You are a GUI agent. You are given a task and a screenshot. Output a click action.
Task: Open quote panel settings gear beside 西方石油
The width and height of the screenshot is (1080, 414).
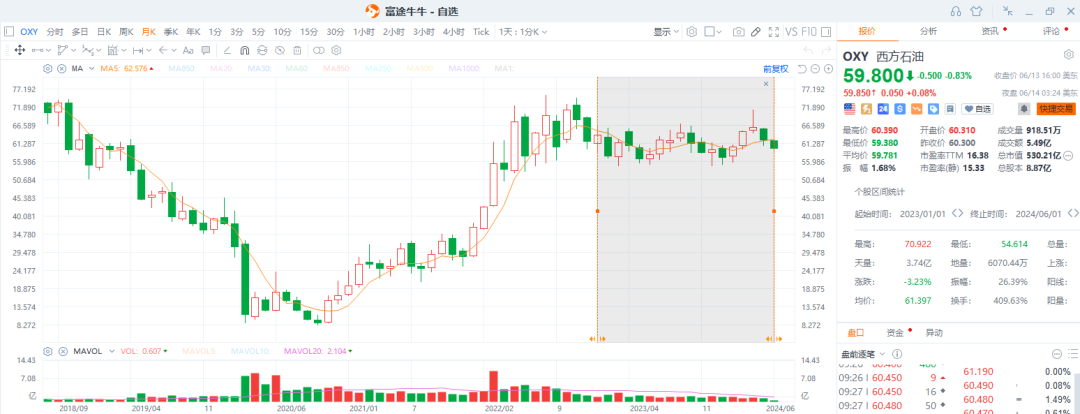point(1069,54)
